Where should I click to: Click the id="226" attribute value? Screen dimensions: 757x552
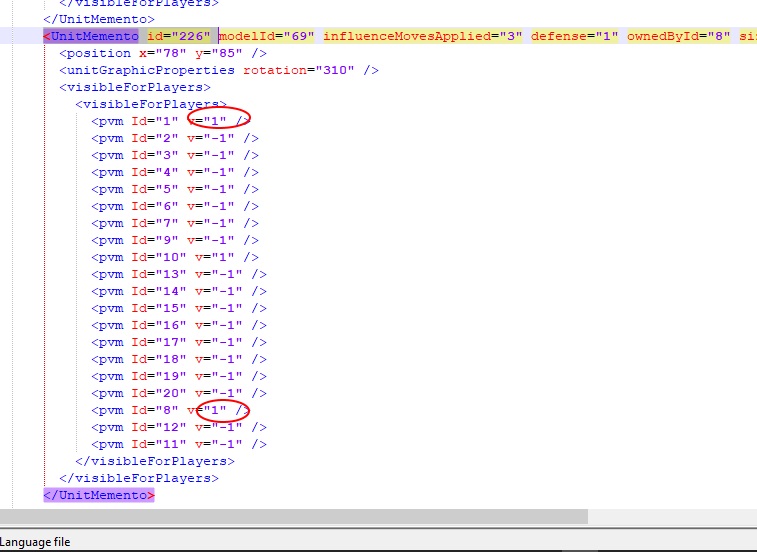tap(191, 36)
